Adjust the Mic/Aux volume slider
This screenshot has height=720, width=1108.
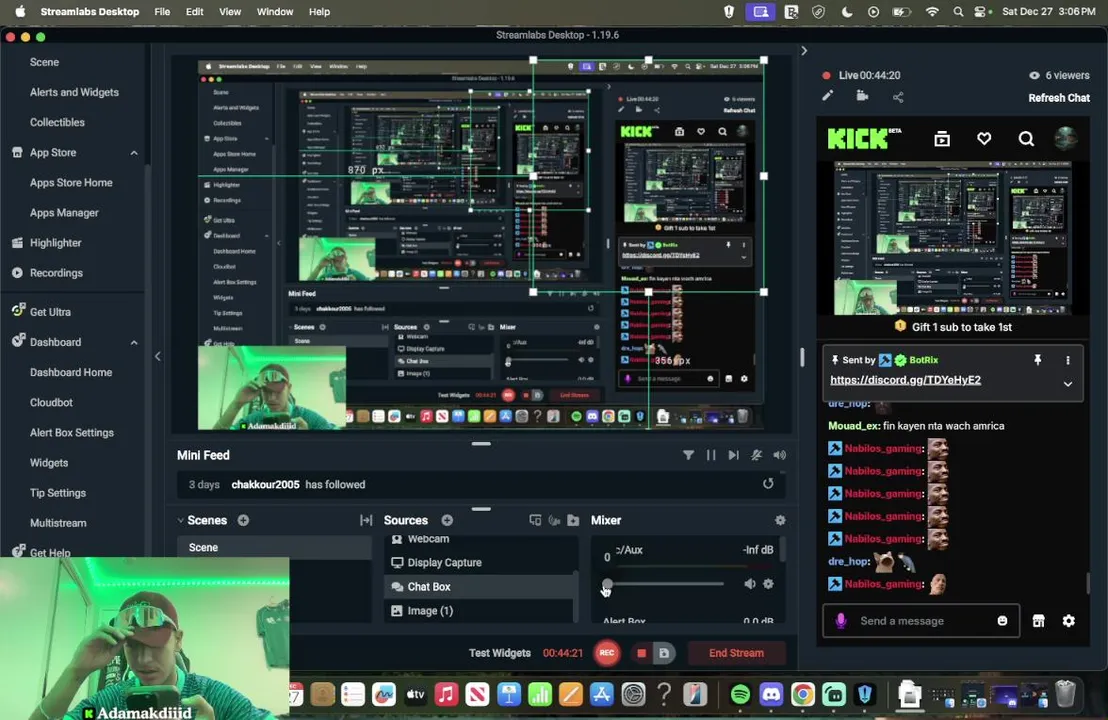665,584
